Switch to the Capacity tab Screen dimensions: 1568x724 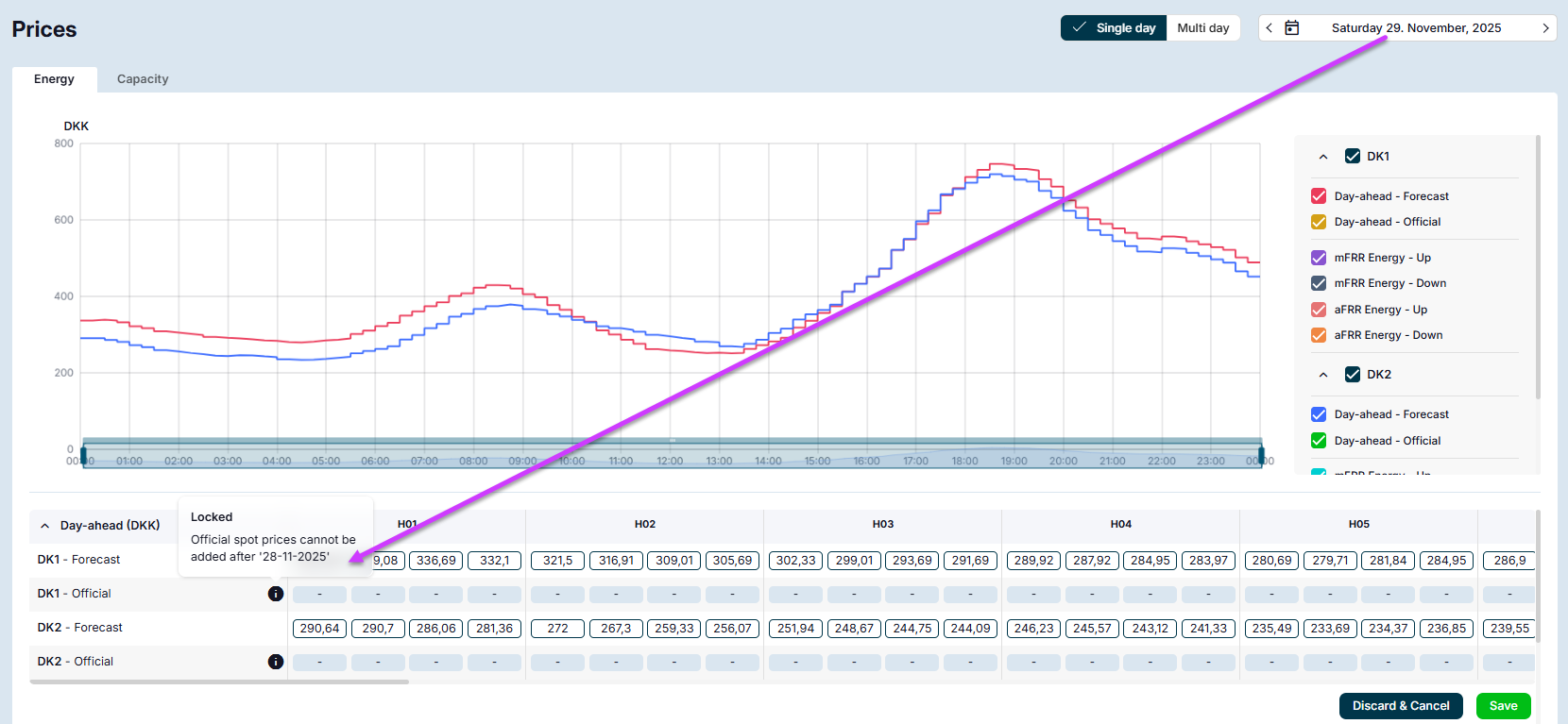143,79
